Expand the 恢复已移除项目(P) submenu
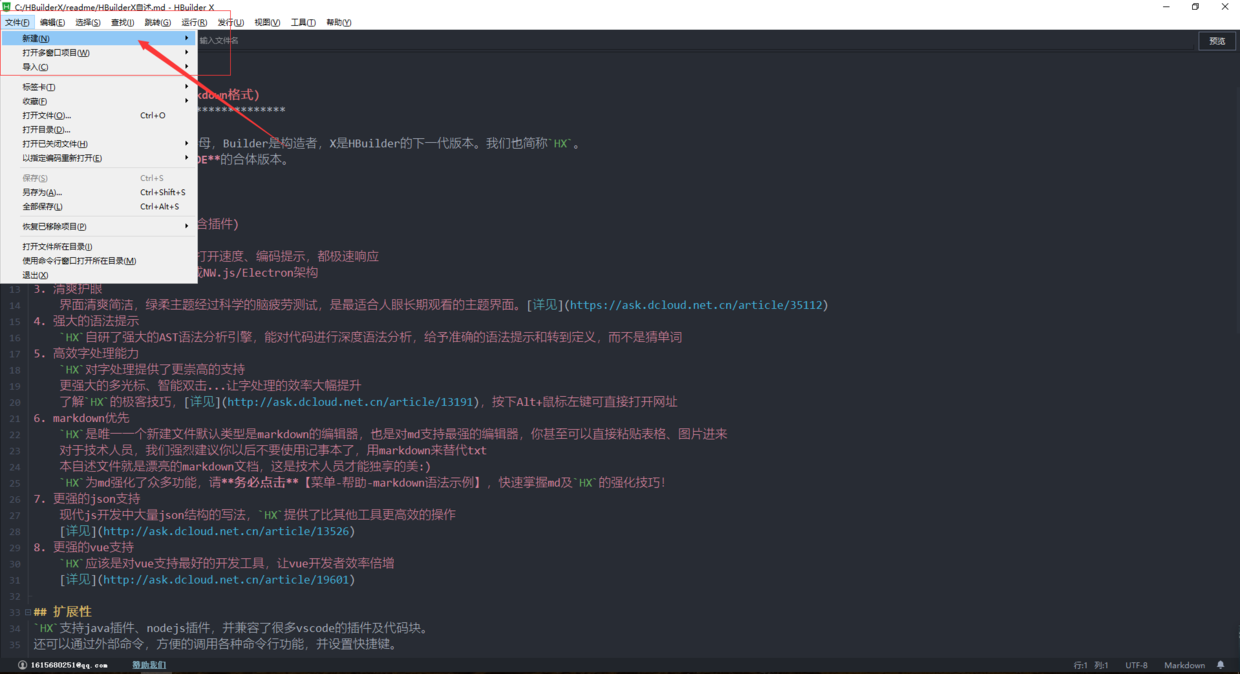 (x=99, y=226)
